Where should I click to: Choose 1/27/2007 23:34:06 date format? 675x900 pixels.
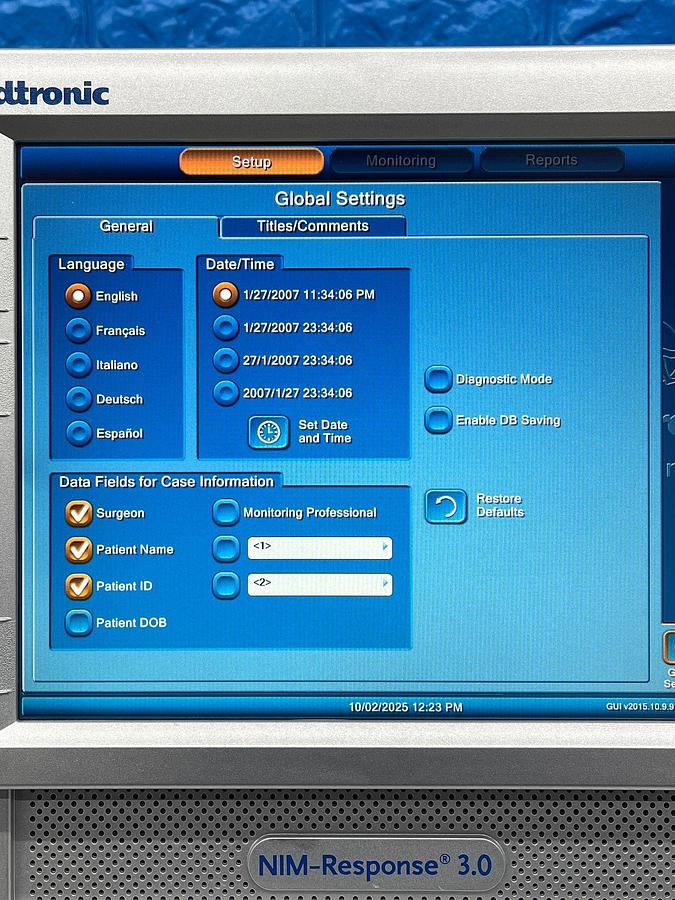click(x=226, y=328)
